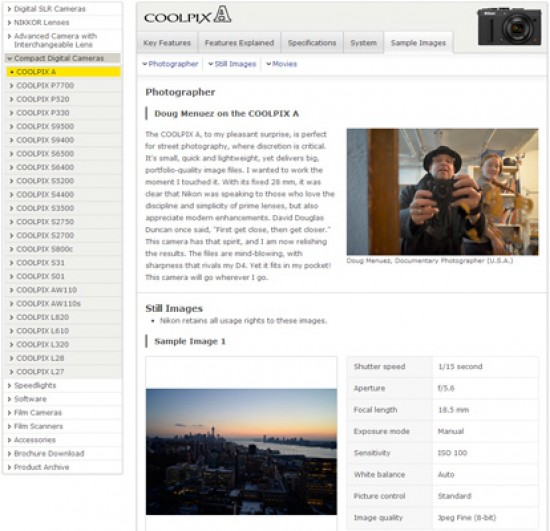Open COOLPIX S9400 in the sidebar

tap(63, 140)
